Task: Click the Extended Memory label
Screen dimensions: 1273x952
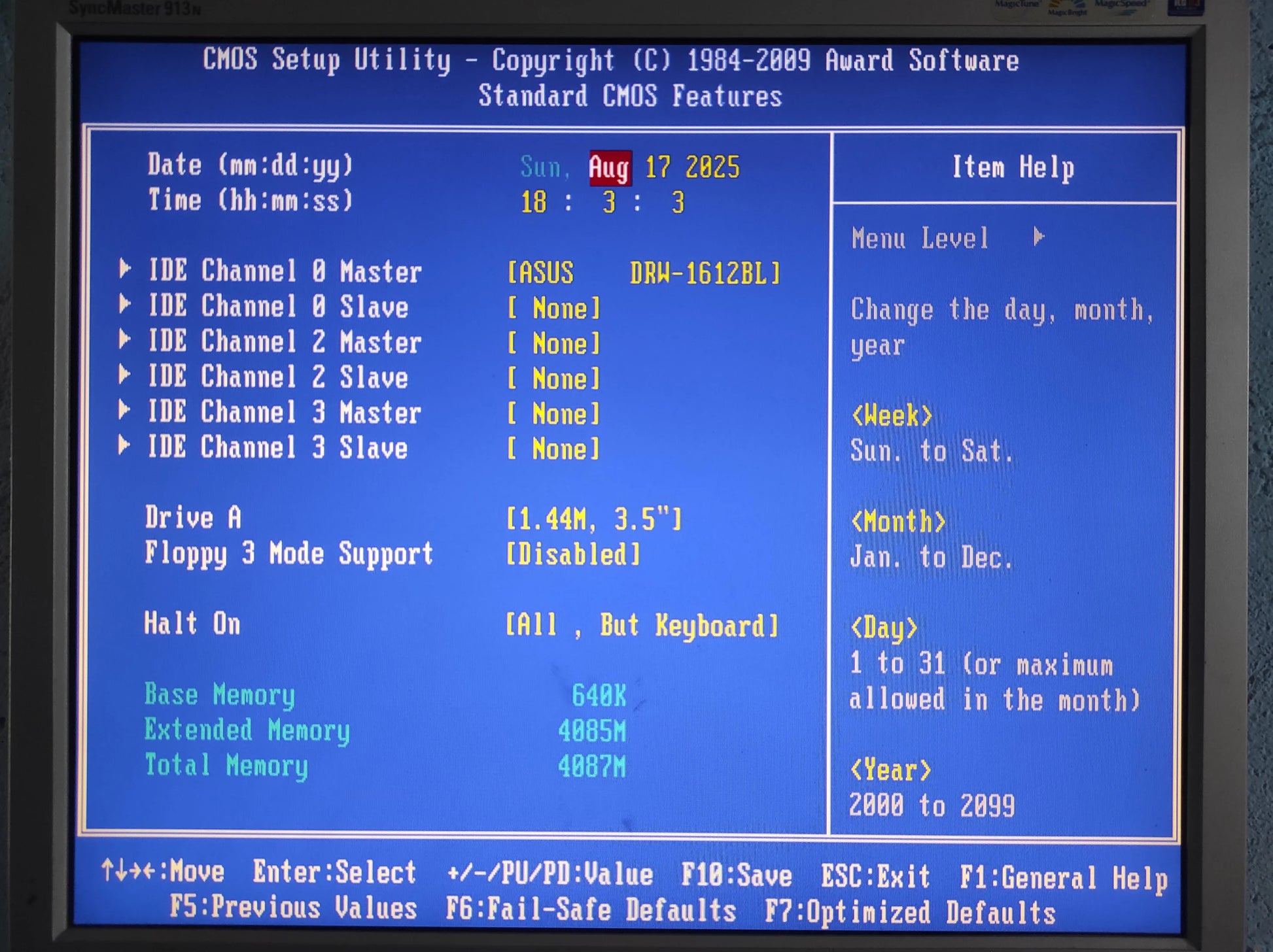Action: [247, 730]
